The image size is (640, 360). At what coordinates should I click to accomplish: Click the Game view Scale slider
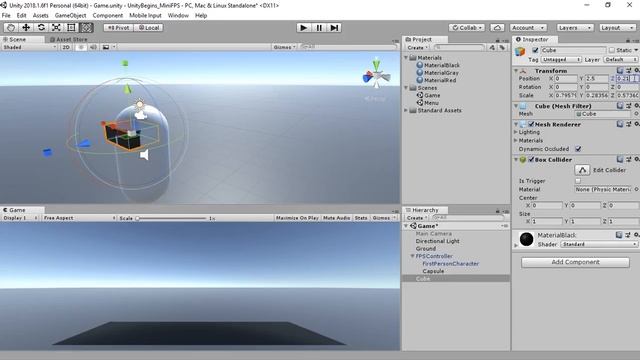[x=172, y=218]
